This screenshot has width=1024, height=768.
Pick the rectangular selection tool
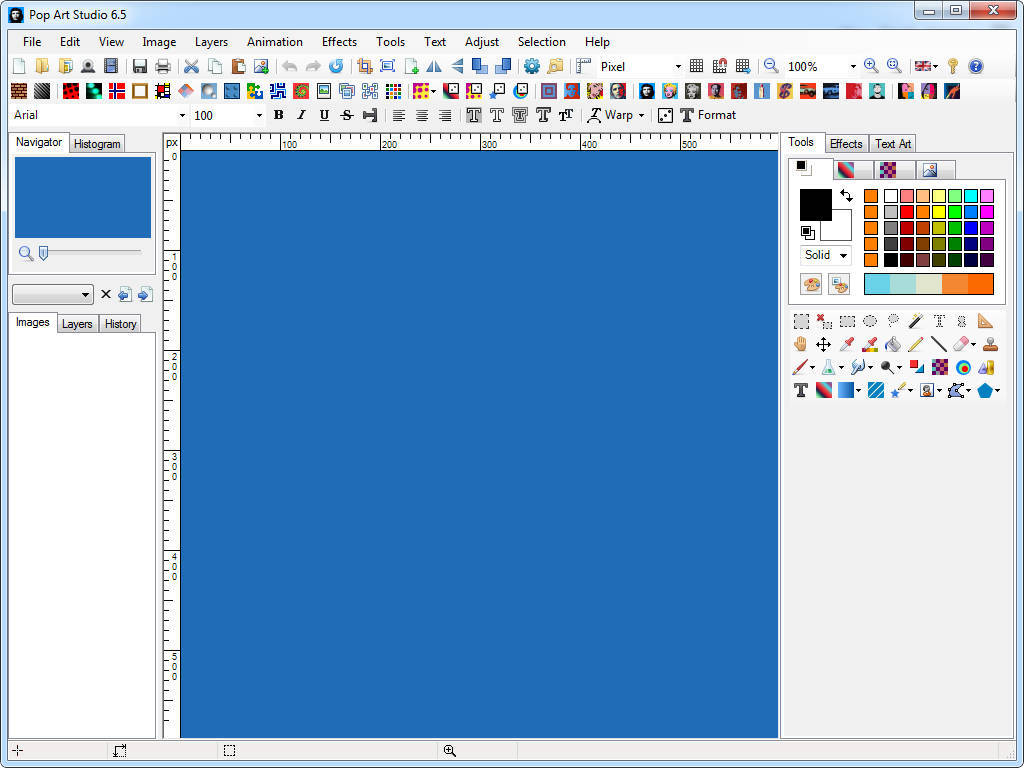point(800,321)
